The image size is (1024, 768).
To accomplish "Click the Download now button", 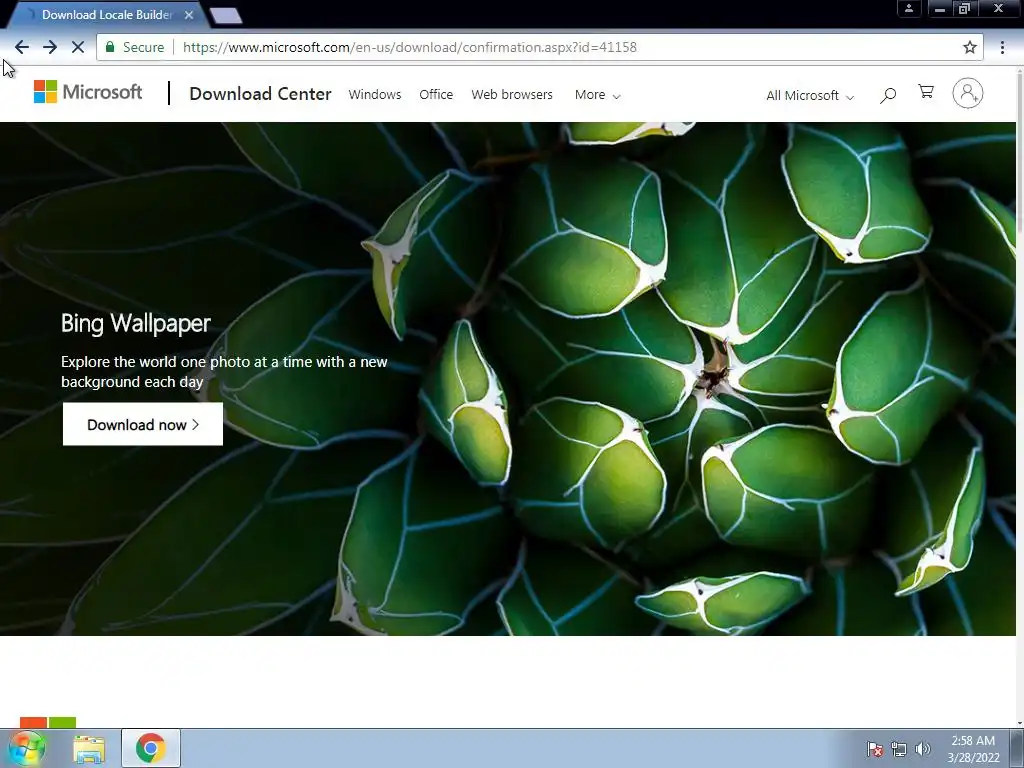I will (143, 424).
